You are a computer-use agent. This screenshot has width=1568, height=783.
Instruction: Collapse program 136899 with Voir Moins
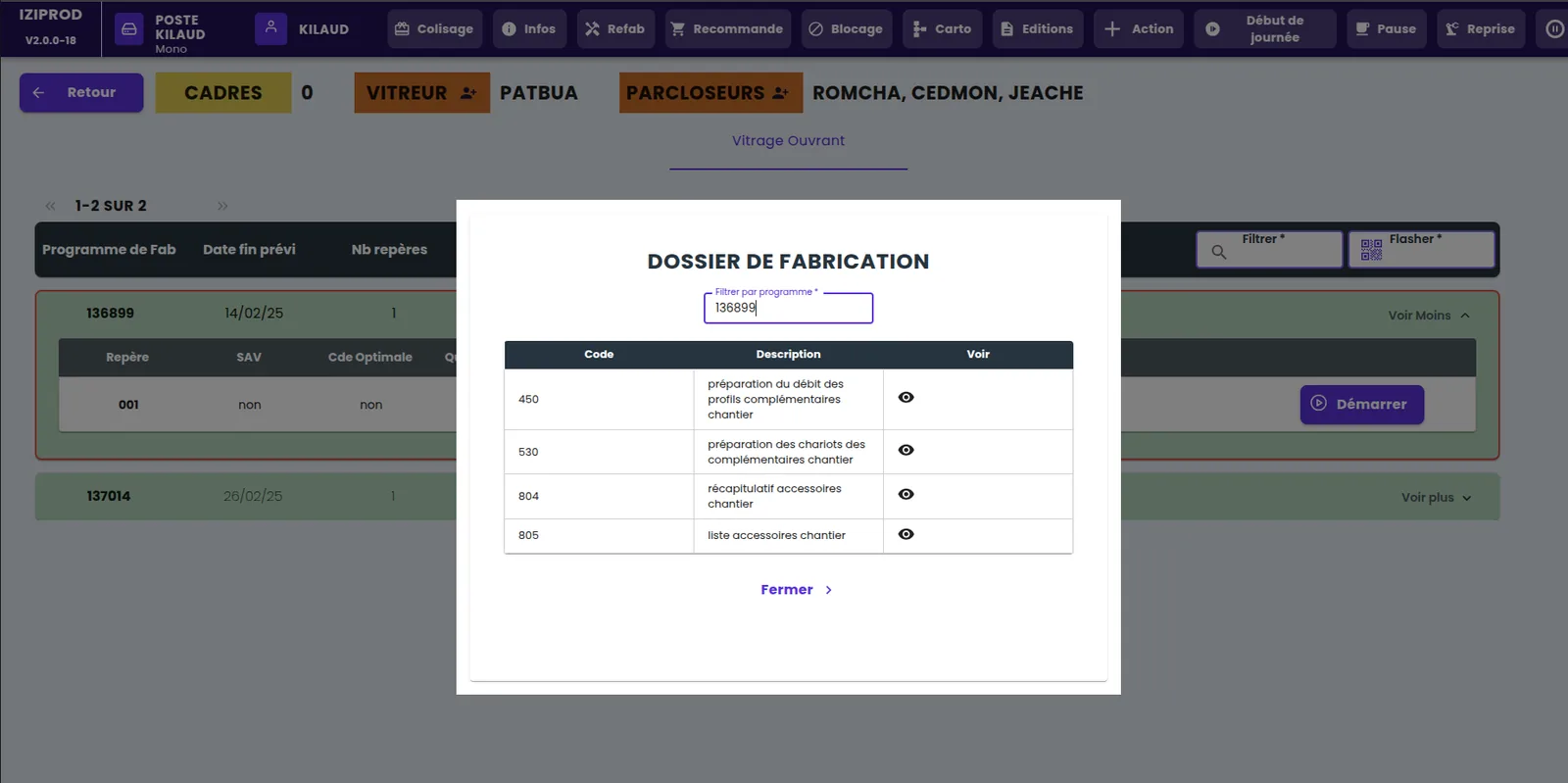pyautogui.click(x=1429, y=316)
